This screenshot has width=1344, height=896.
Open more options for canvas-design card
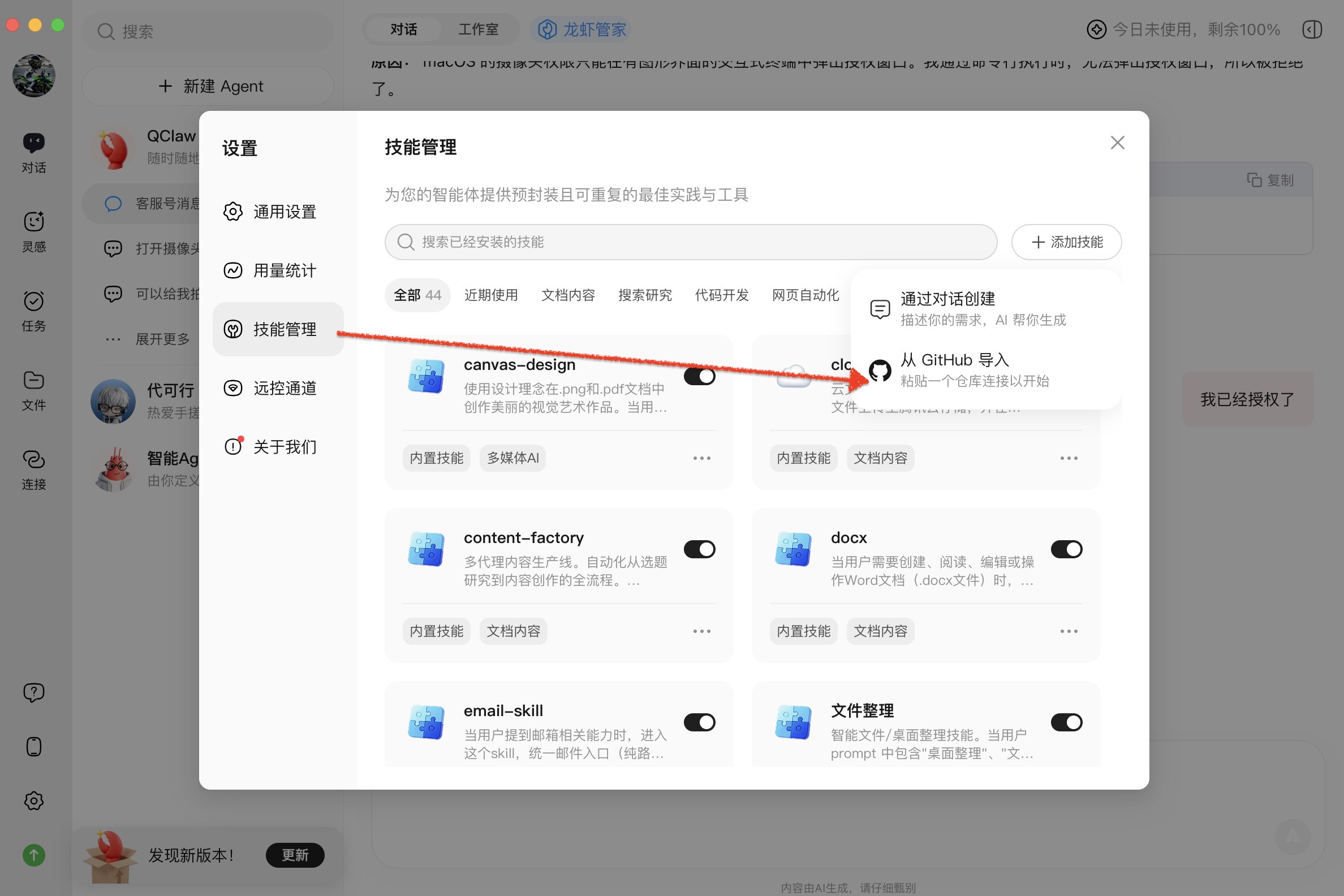coord(702,458)
